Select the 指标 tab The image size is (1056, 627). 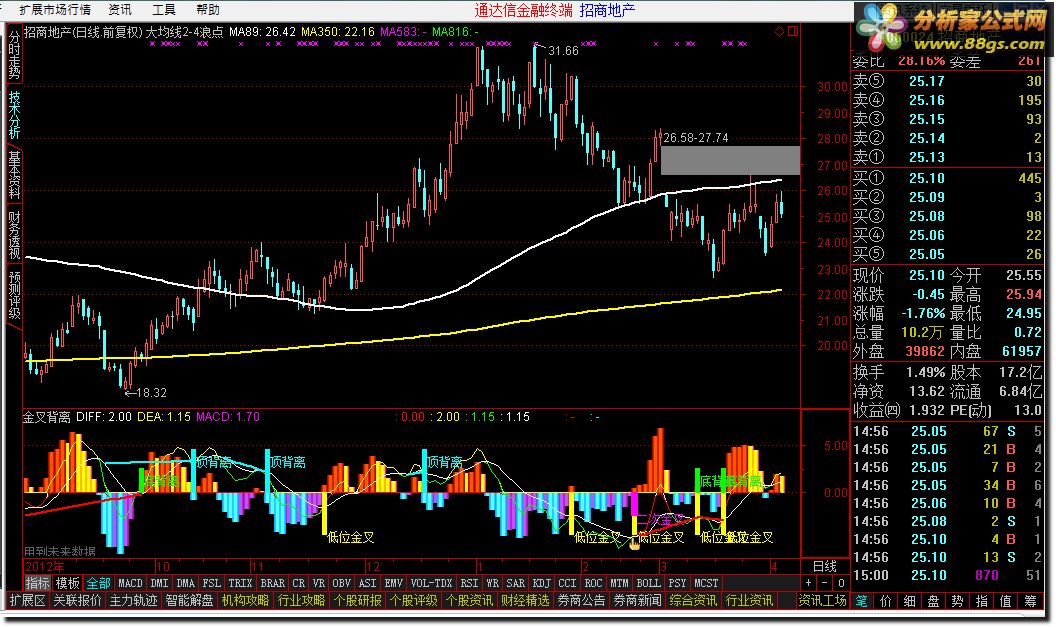pyautogui.click(x=38, y=583)
